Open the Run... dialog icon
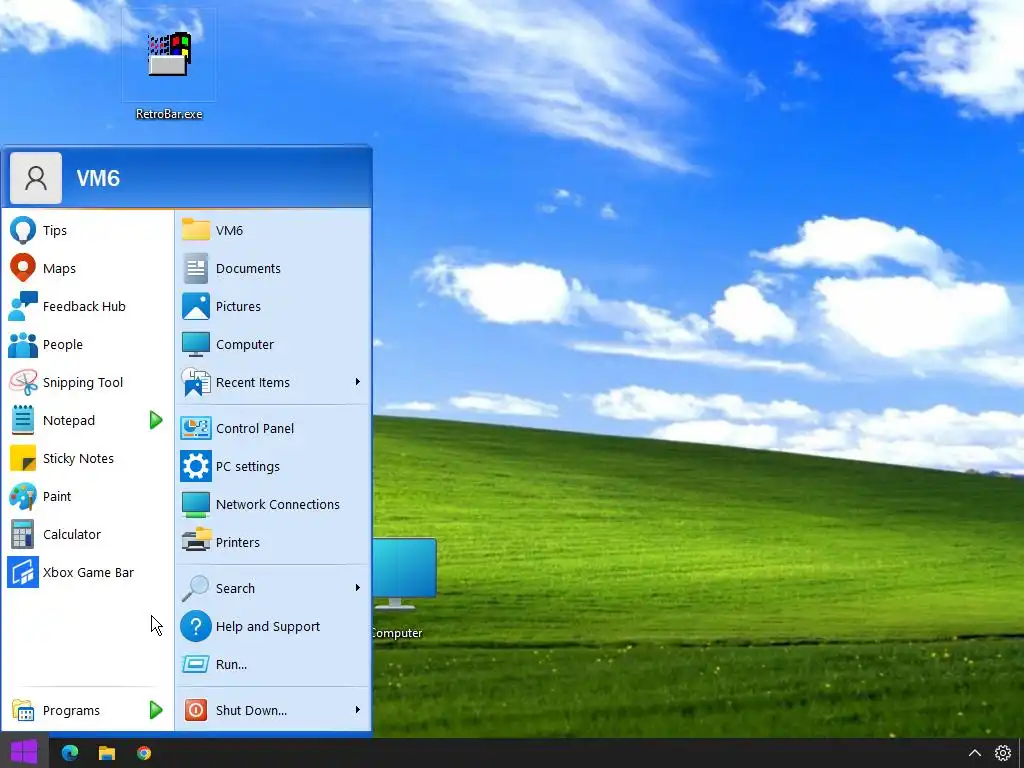 [195, 664]
